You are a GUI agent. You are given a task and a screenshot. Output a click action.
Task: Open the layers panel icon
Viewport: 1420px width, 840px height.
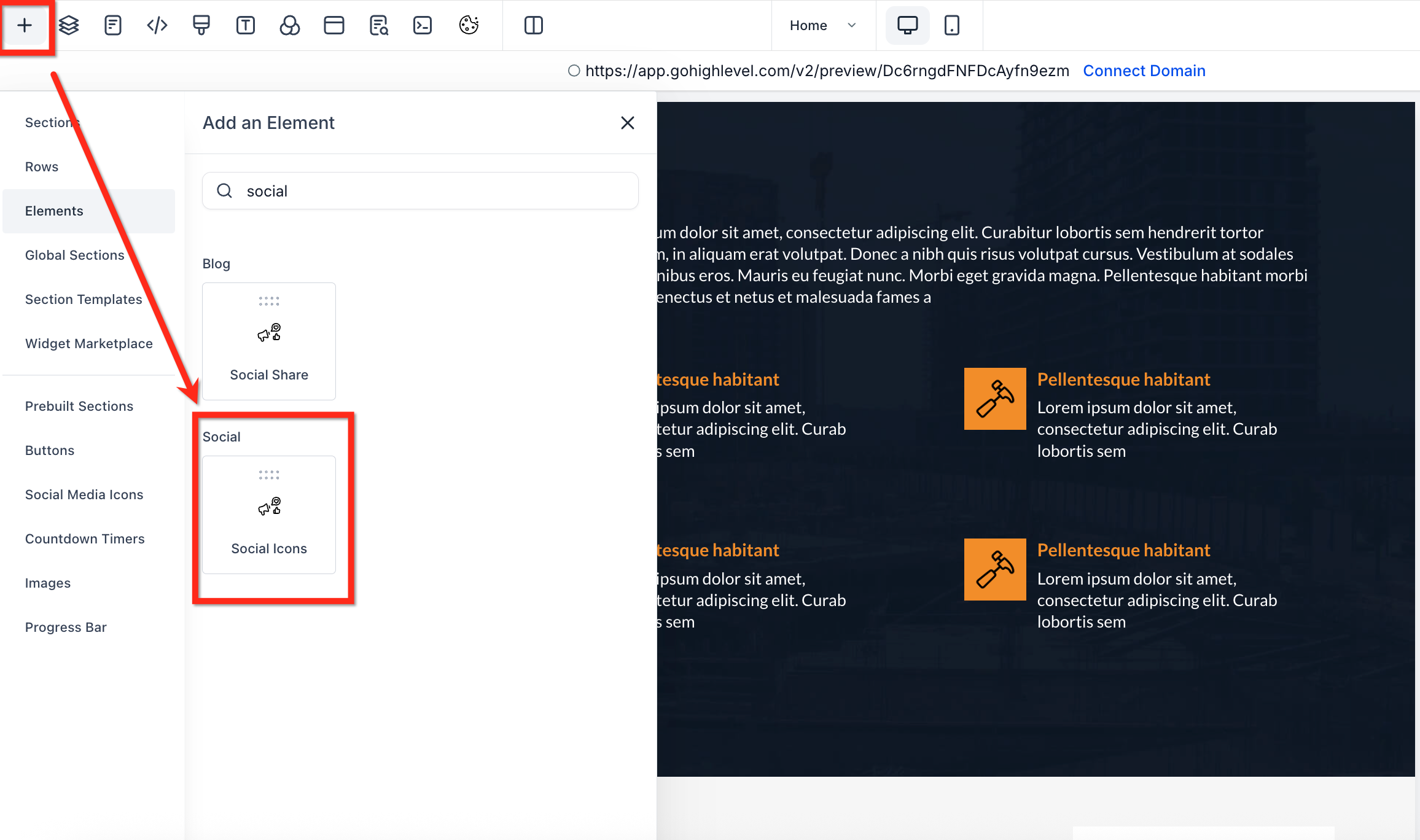(69, 25)
